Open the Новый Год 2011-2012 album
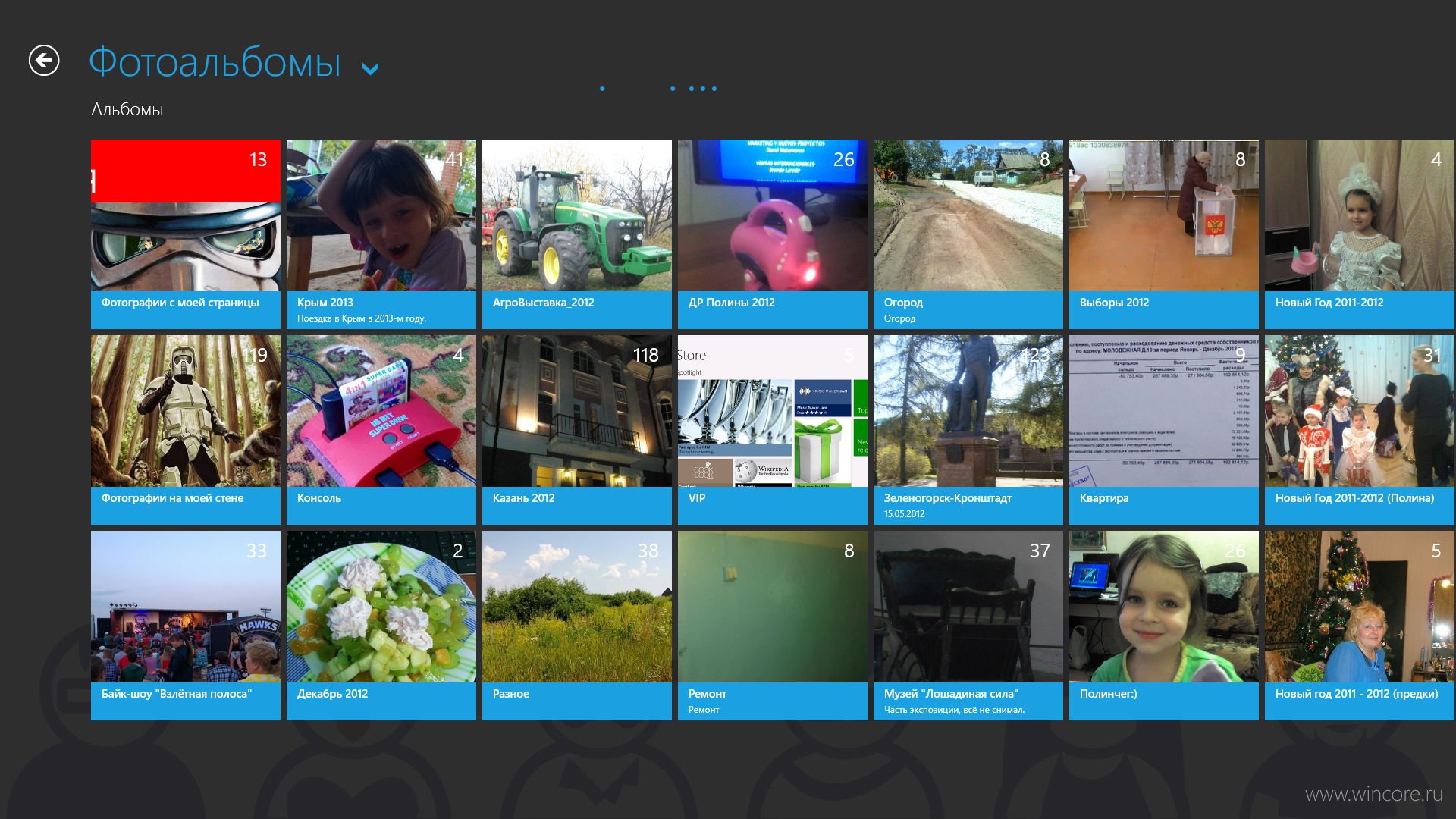Screen dimensions: 1456x819 pos(1360,234)
